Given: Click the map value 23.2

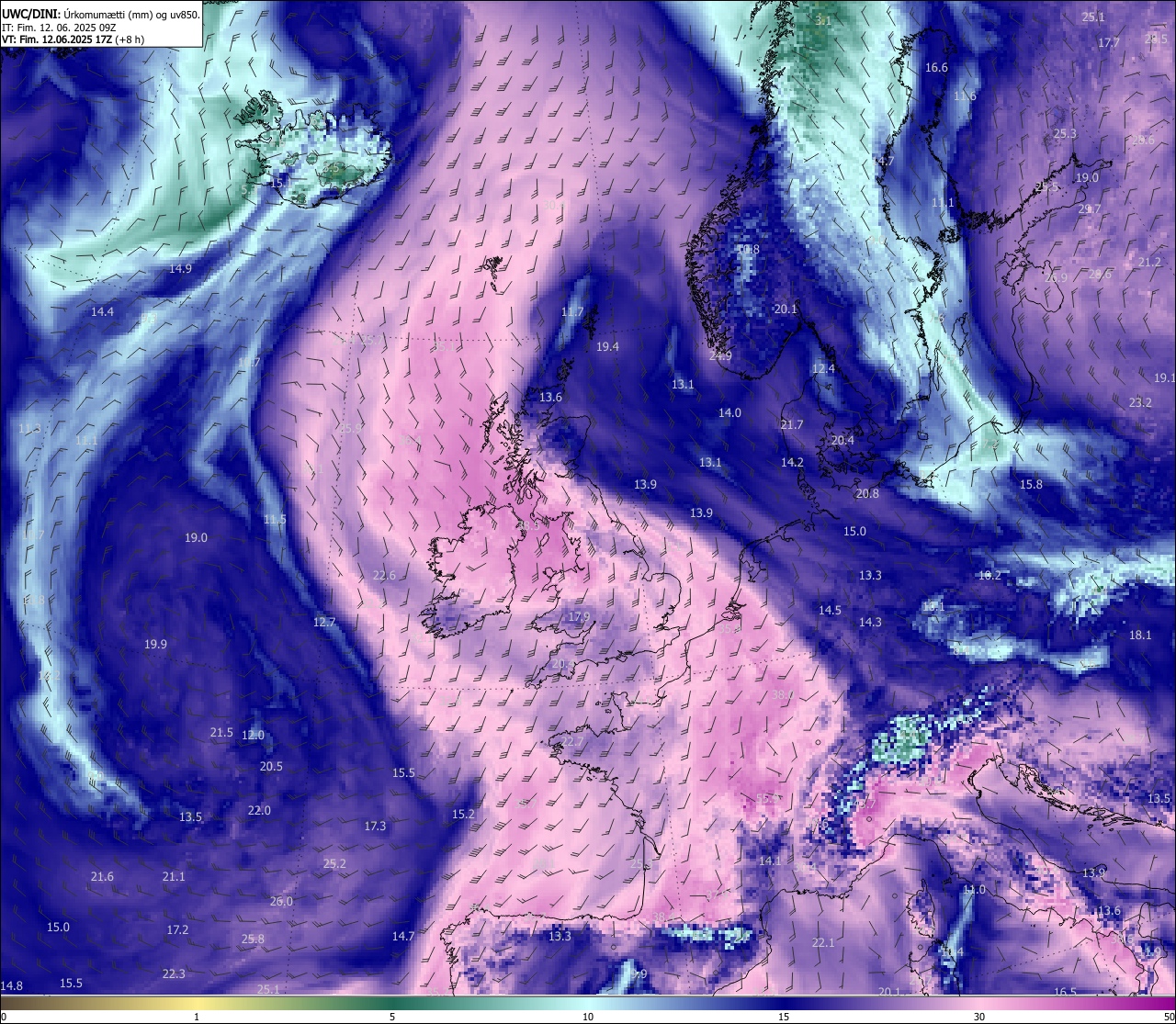Looking at the screenshot, I should 1140,403.
